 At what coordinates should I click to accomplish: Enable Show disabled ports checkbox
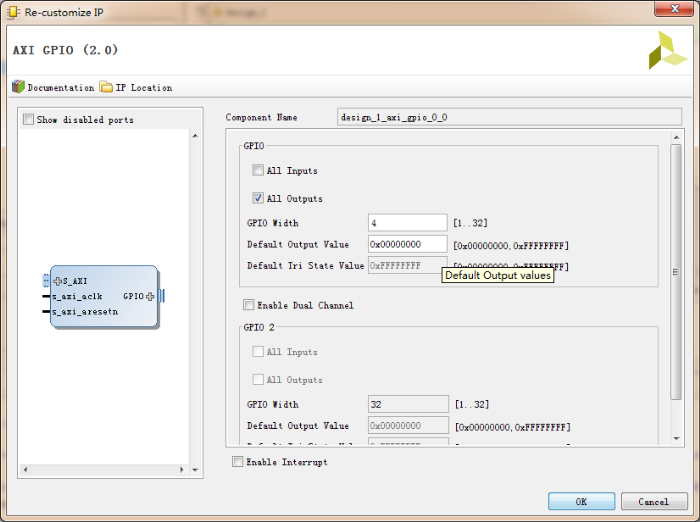coord(28,120)
